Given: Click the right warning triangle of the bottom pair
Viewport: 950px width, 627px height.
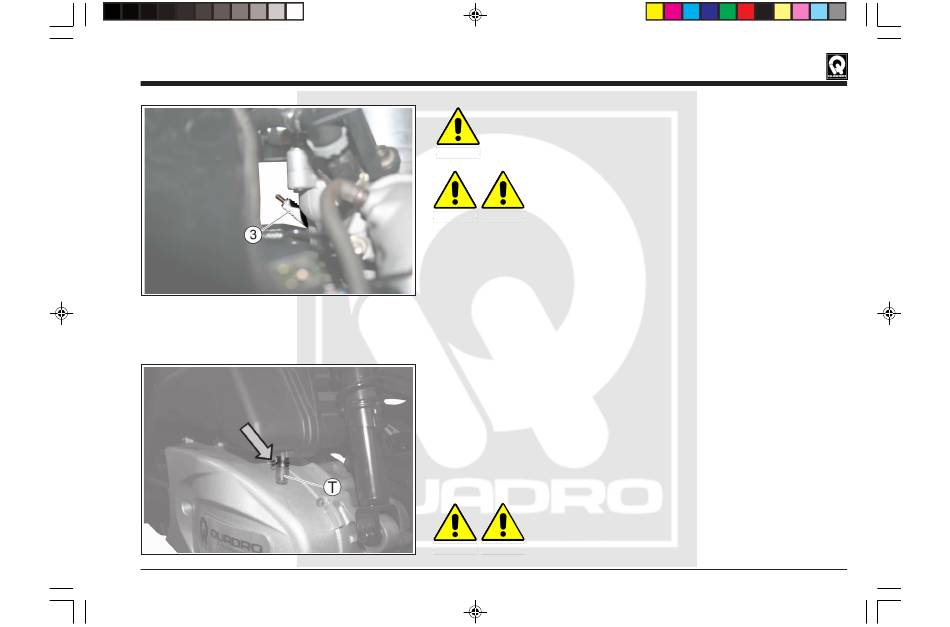Looking at the screenshot, I should [503, 522].
